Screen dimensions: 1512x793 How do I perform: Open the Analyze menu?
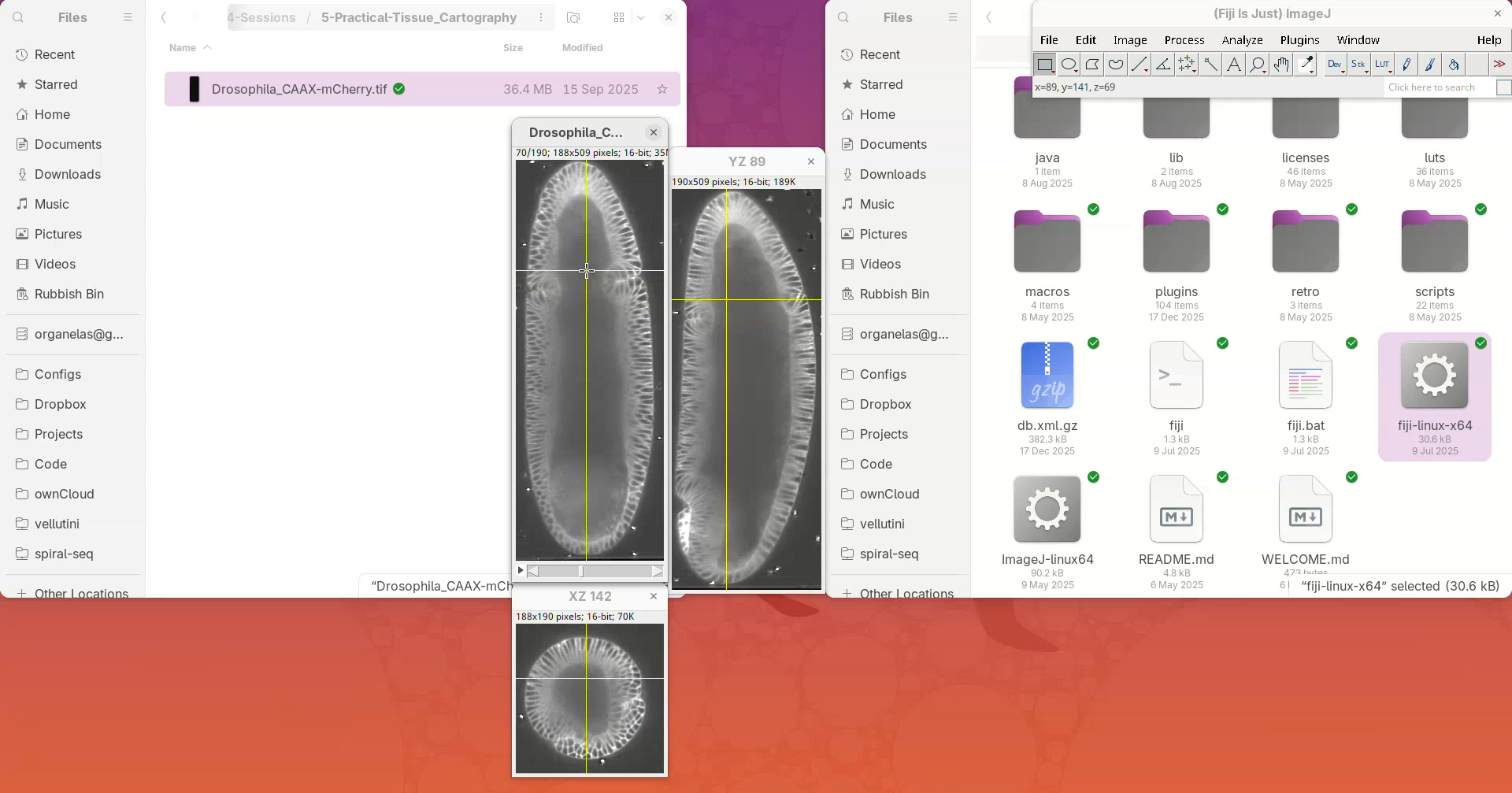point(1242,40)
